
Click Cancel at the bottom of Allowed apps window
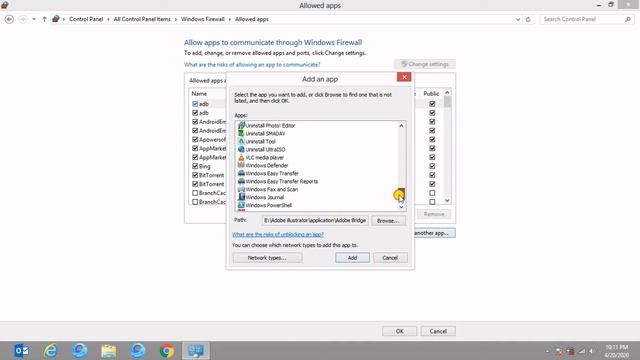[x=438, y=331]
